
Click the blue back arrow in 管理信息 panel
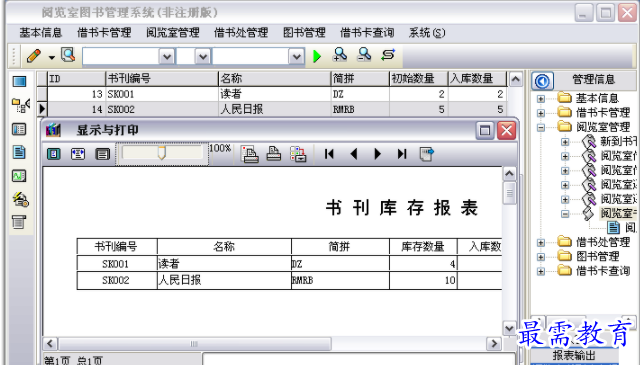point(542,81)
